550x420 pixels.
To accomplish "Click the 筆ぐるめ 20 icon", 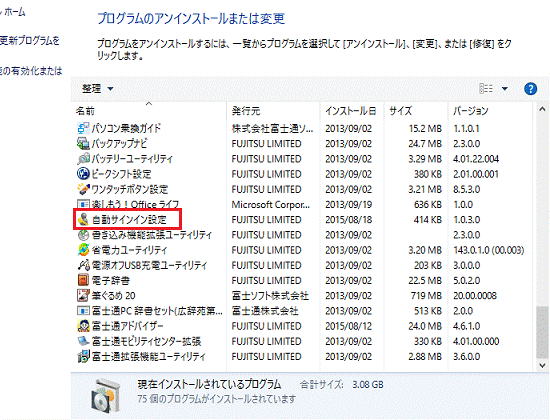I will coord(83,295).
